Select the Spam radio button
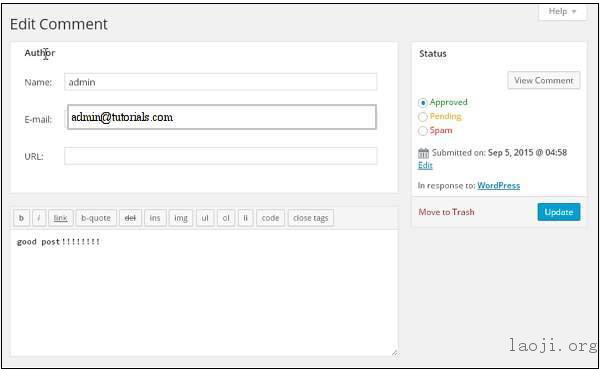Screen dimensions: 600x371 (x=422, y=131)
